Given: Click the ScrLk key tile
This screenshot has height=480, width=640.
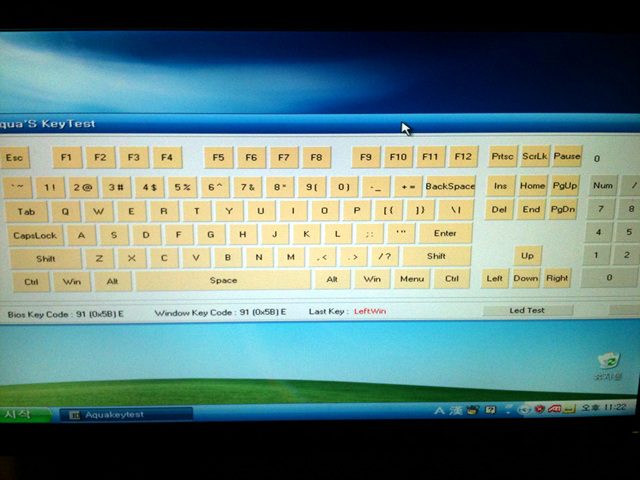Looking at the screenshot, I should tap(535, 156).
